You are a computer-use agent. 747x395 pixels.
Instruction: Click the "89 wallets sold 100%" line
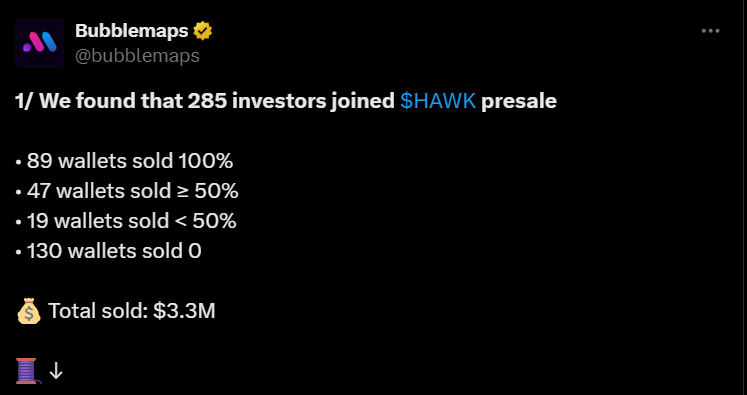point(124,161)
